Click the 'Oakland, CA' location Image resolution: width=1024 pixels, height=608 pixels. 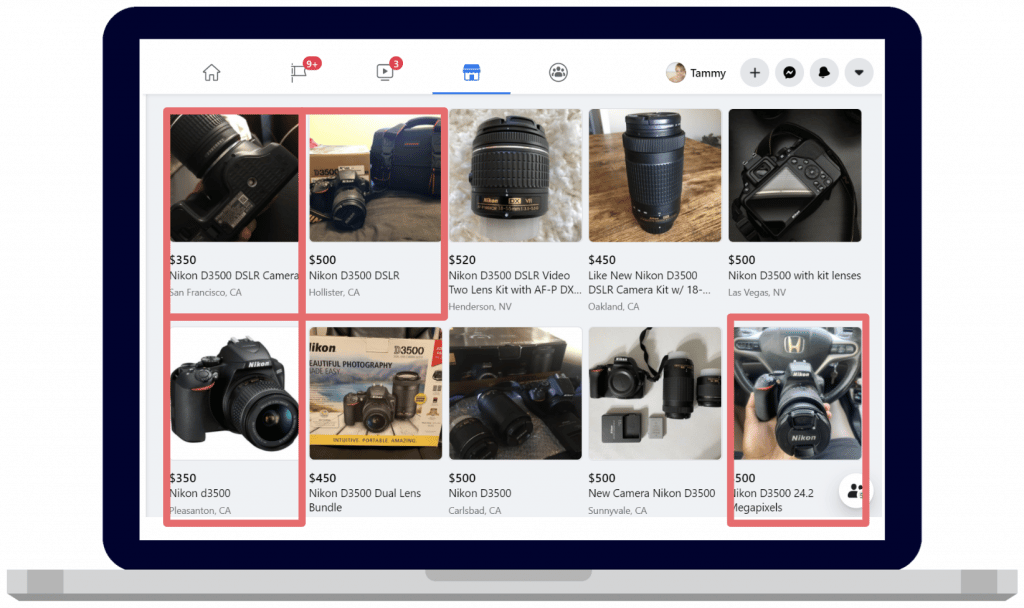(614, 307)
